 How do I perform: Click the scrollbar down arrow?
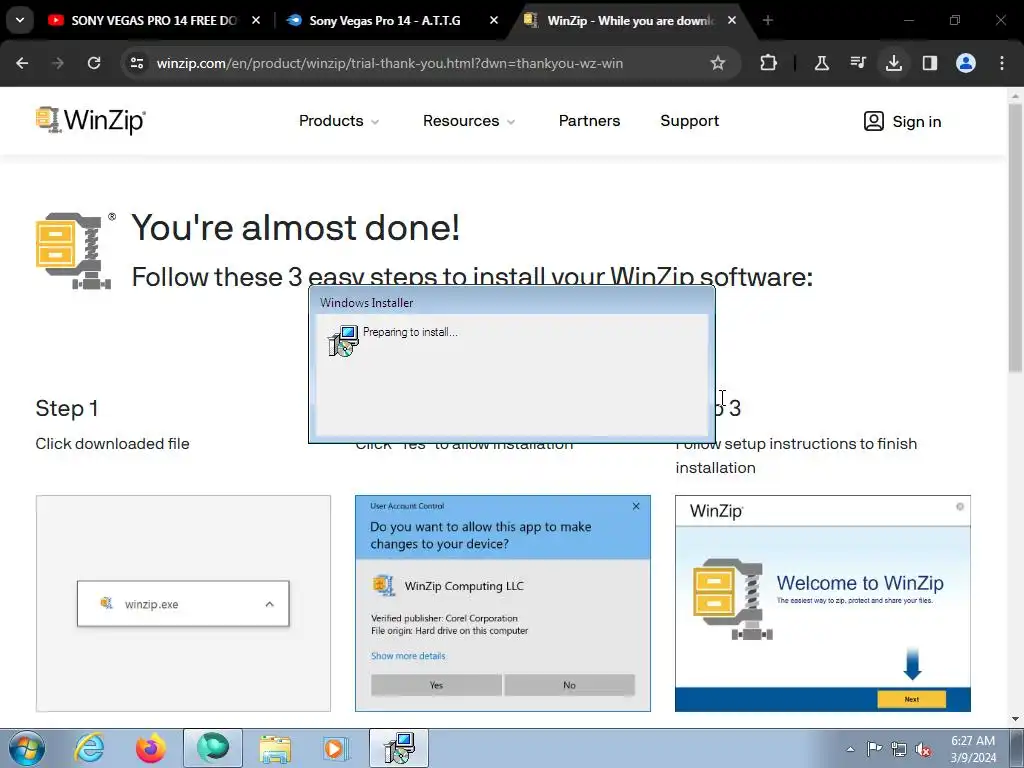point(1015,719)
